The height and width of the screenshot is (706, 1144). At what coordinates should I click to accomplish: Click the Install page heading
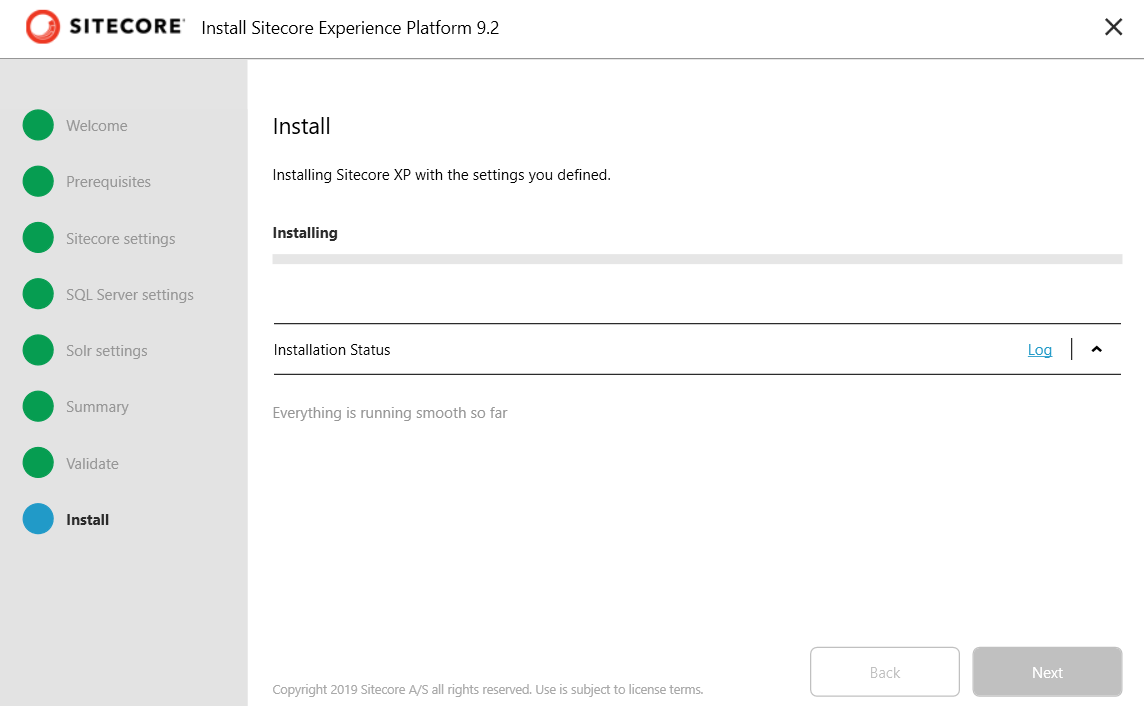click(x=301, y=126)
